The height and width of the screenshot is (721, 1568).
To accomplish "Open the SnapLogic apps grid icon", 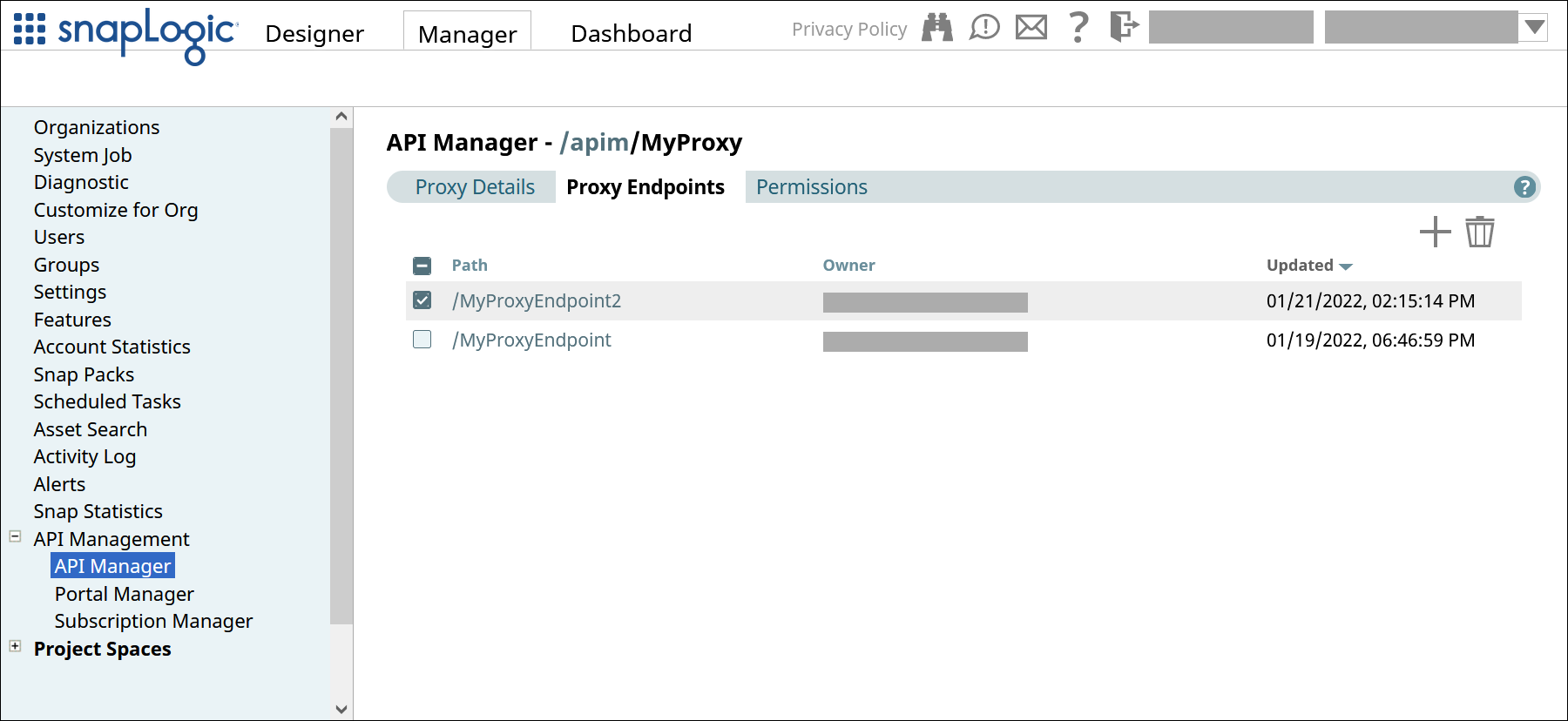I will click(30, 29).
